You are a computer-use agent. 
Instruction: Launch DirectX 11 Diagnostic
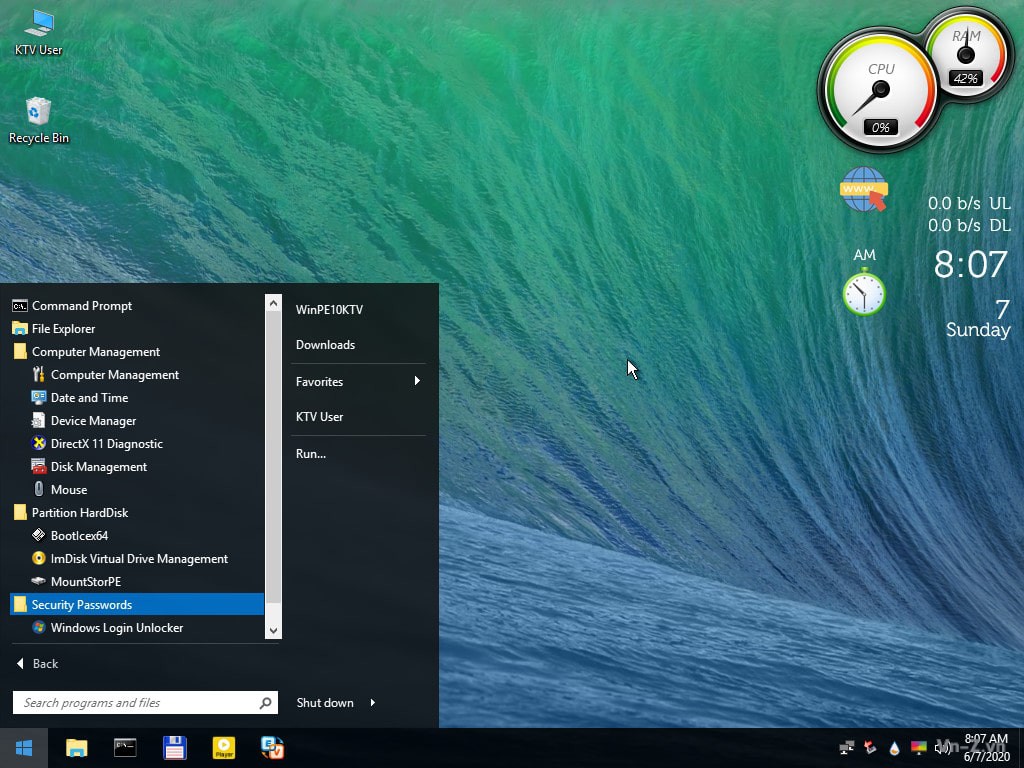point(106,444)
